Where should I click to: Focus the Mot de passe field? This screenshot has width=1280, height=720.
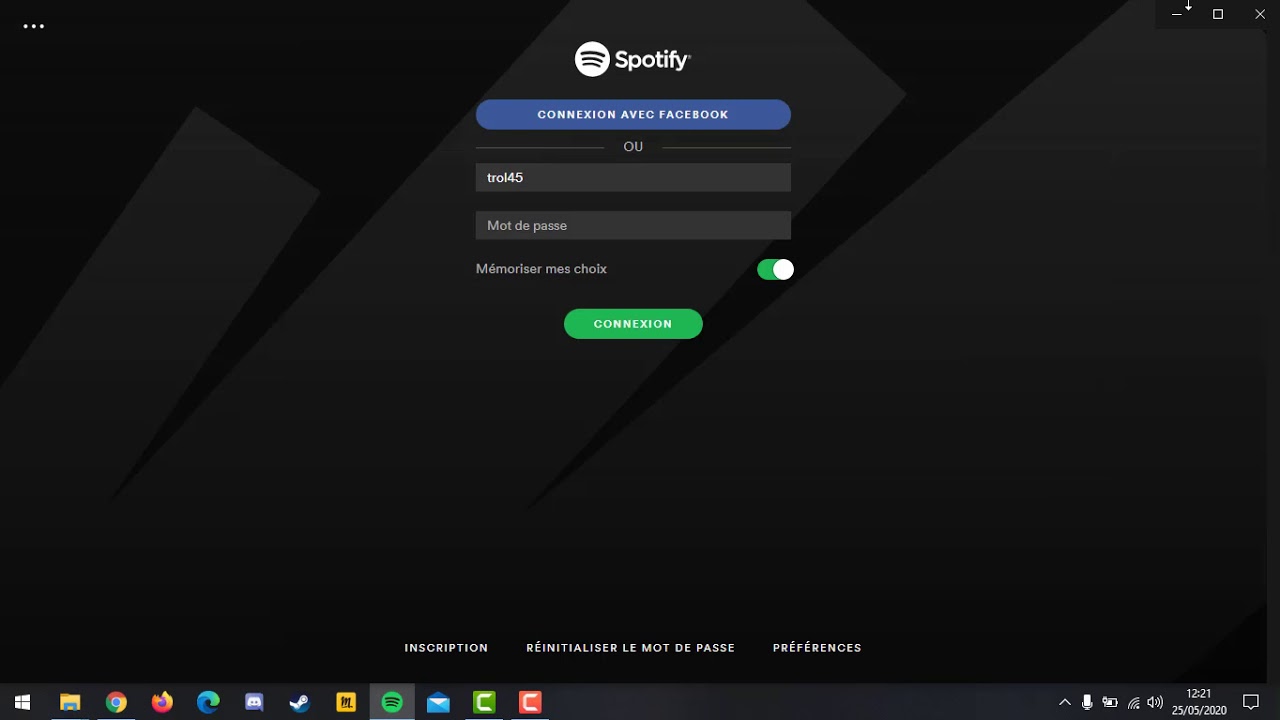click(633, 225)
